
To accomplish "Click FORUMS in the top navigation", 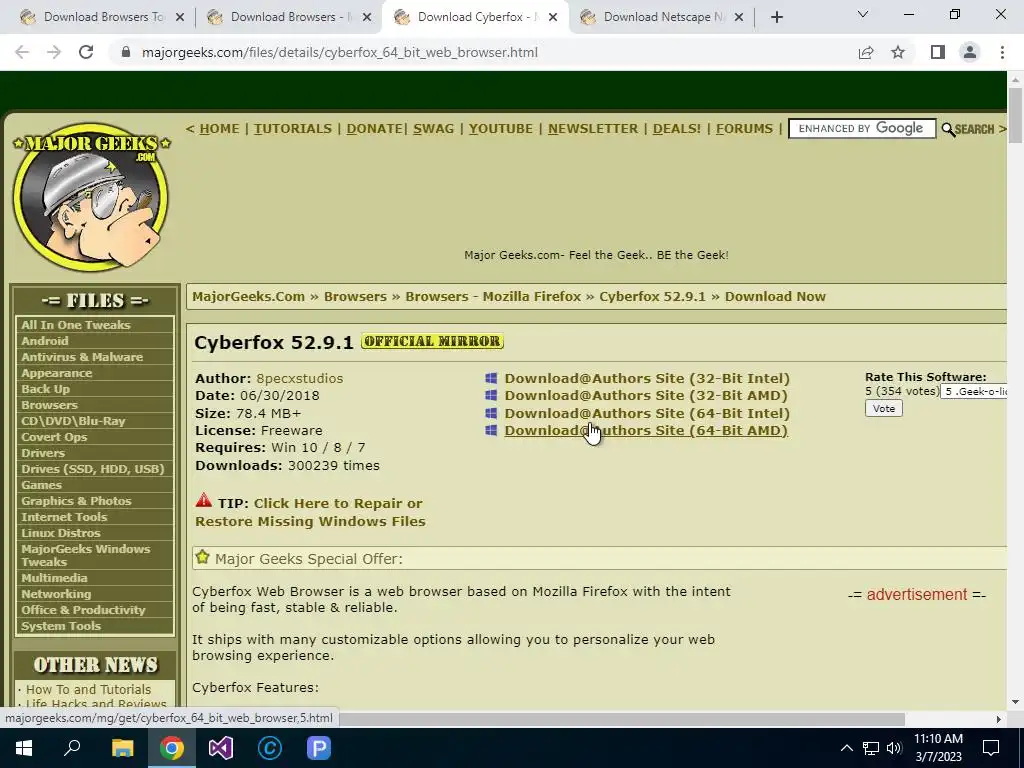I will 744,129.
